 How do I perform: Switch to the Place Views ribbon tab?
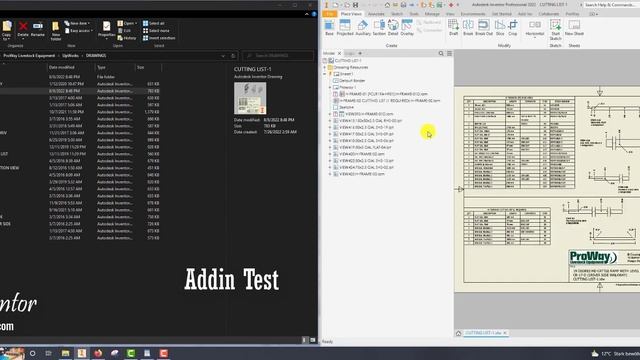coord(351,14)
